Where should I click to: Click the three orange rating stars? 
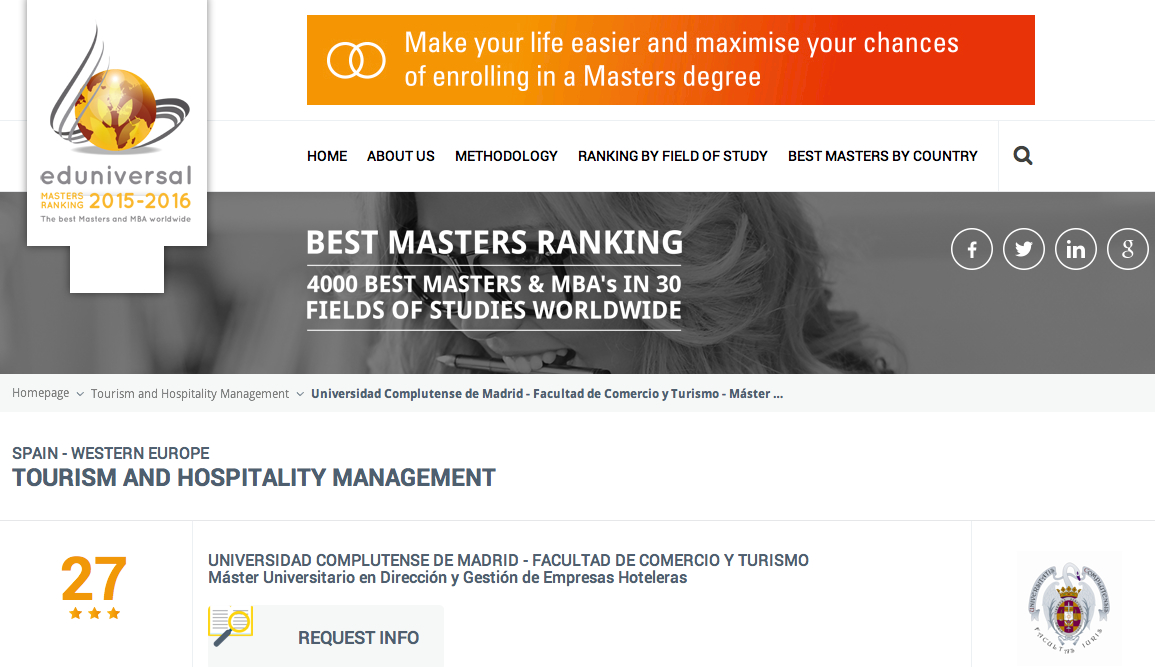tap(94, 613)
